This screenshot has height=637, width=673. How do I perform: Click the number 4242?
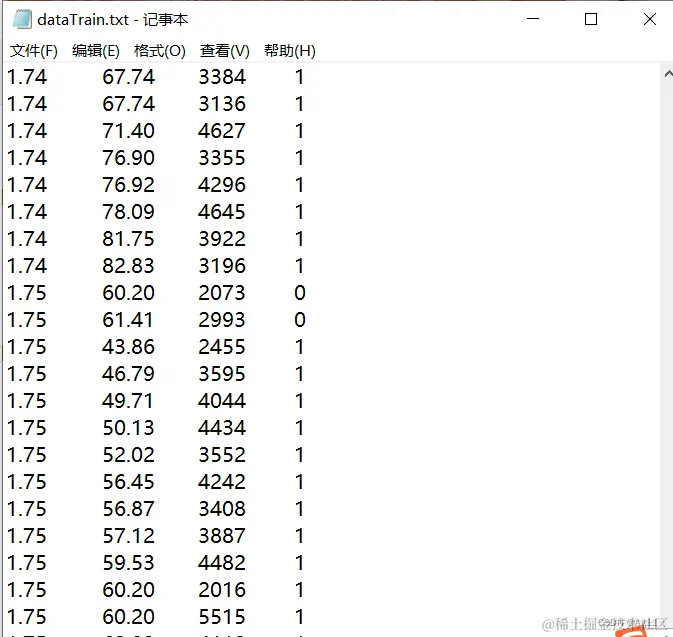[x=222, y=482]
